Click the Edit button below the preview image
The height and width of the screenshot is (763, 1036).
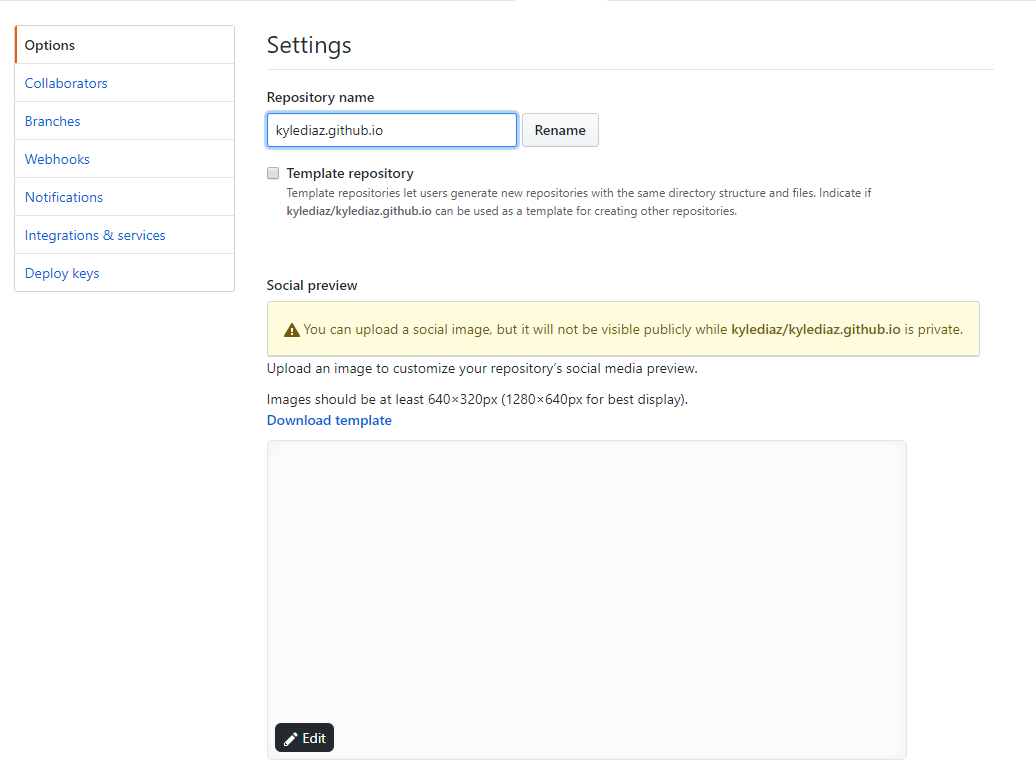[304, 737]
